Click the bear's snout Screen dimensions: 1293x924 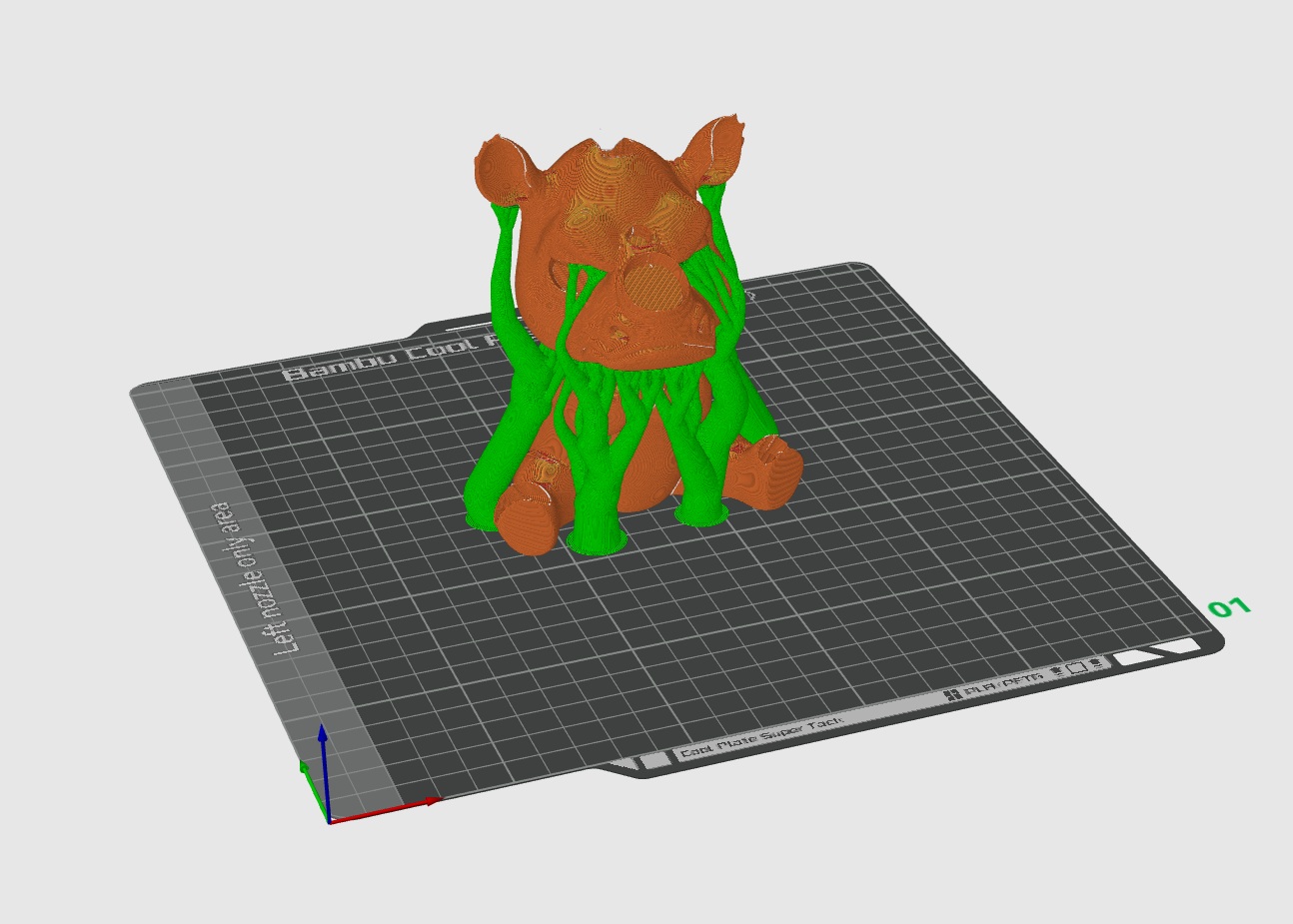pos(652,293)
